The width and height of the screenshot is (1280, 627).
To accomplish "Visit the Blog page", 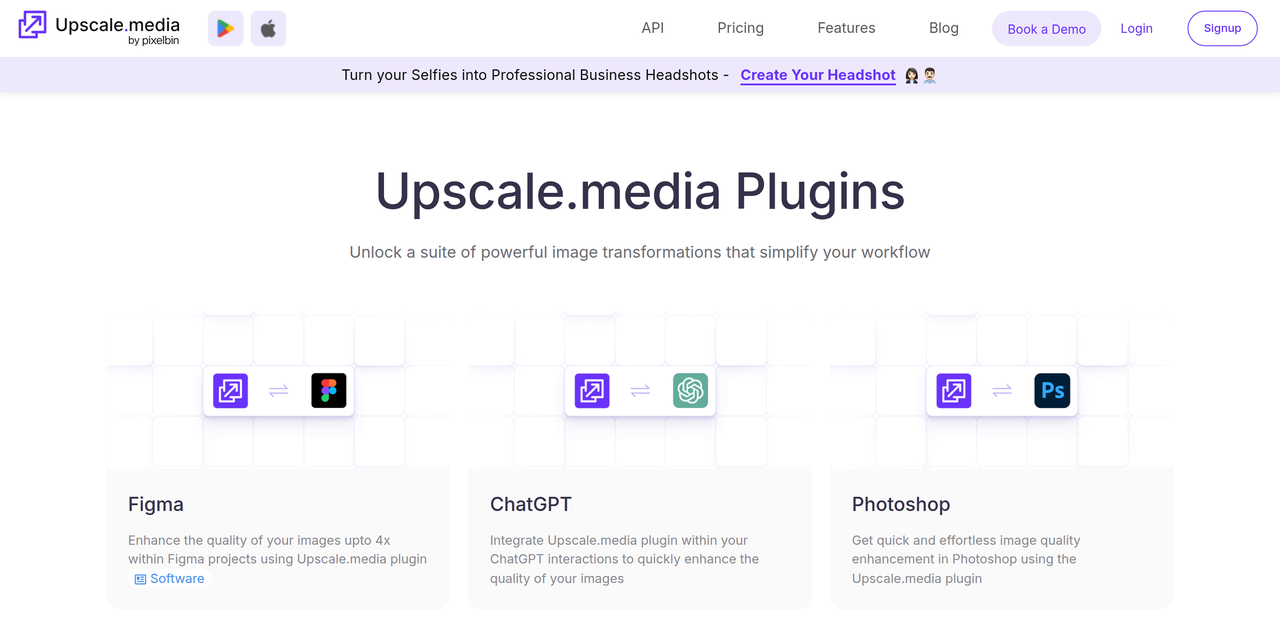I will [944, 28].
